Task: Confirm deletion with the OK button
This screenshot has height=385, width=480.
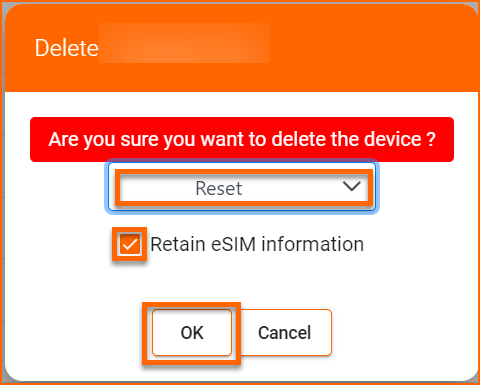Action: tap(192, 332)
